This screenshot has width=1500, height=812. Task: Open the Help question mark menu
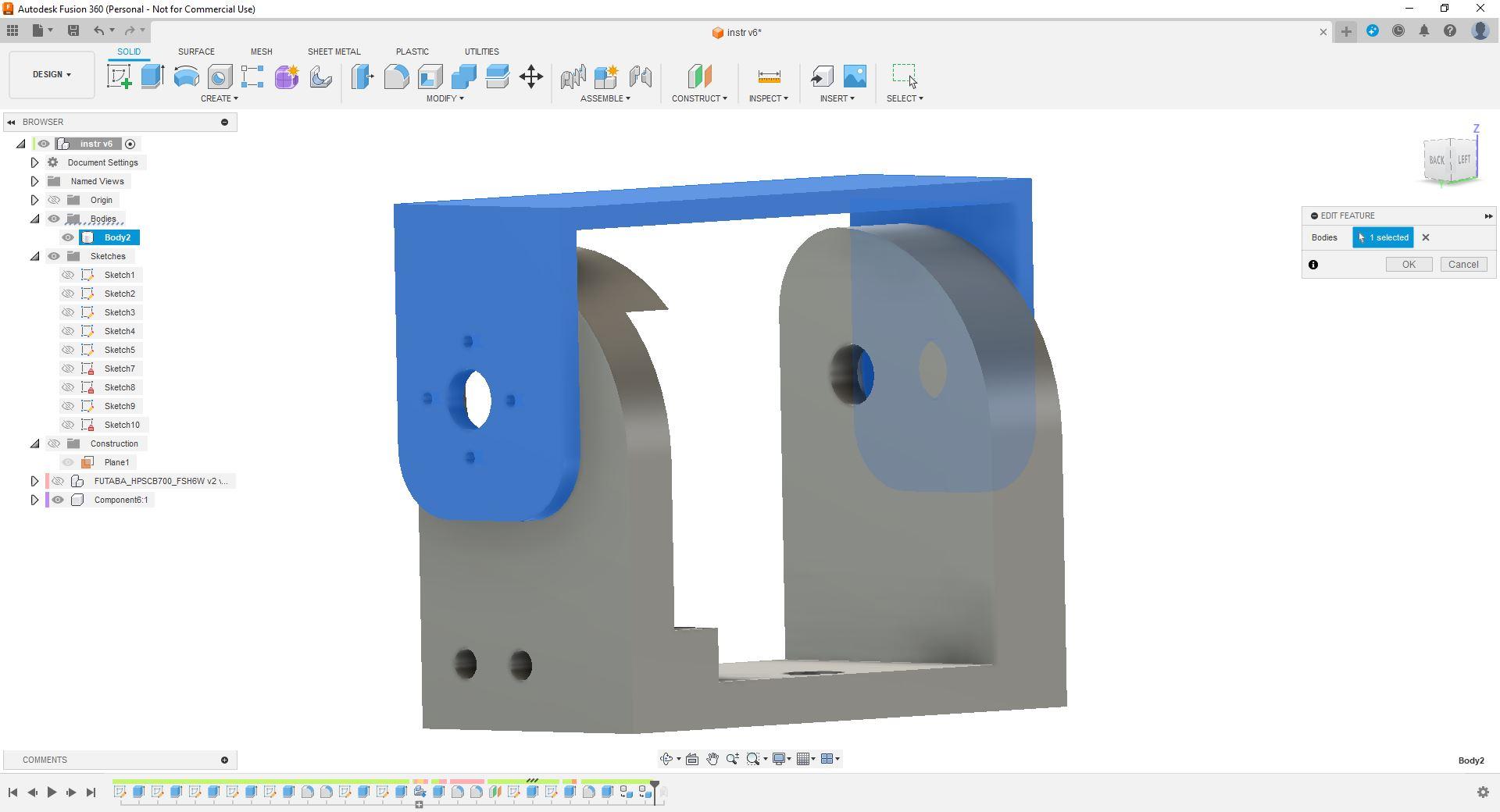coord(1450,31)
